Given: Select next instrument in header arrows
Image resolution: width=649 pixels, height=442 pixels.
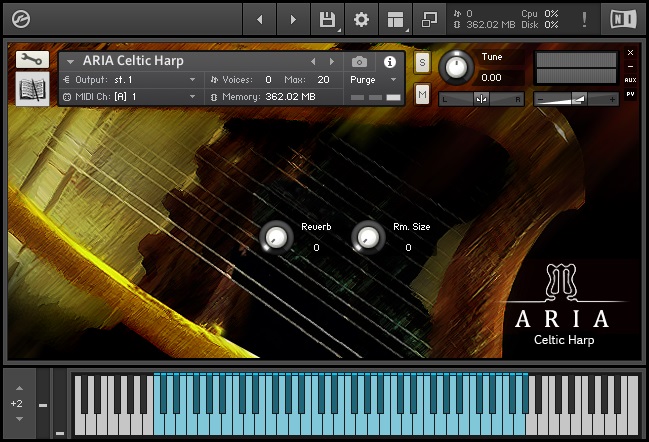Looking at the screenshot, I should [332, 62].
